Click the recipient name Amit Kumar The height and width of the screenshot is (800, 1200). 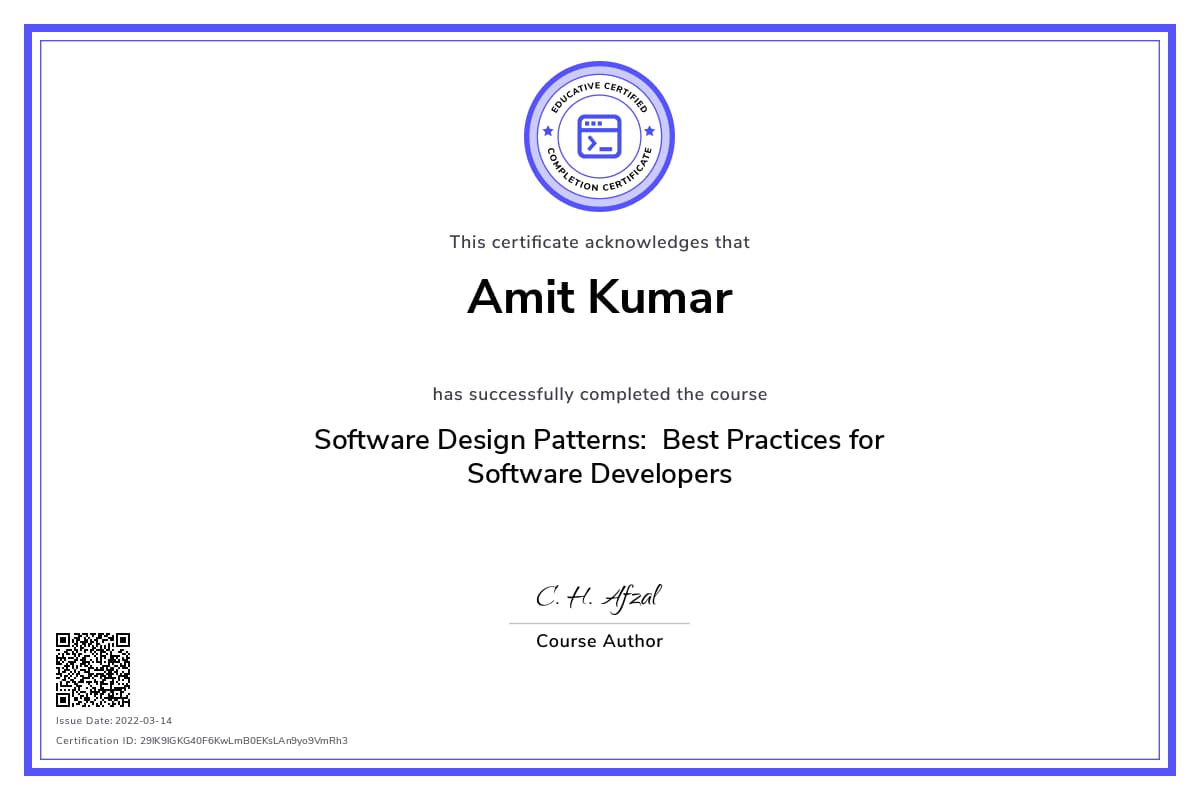tap(600, 297)
